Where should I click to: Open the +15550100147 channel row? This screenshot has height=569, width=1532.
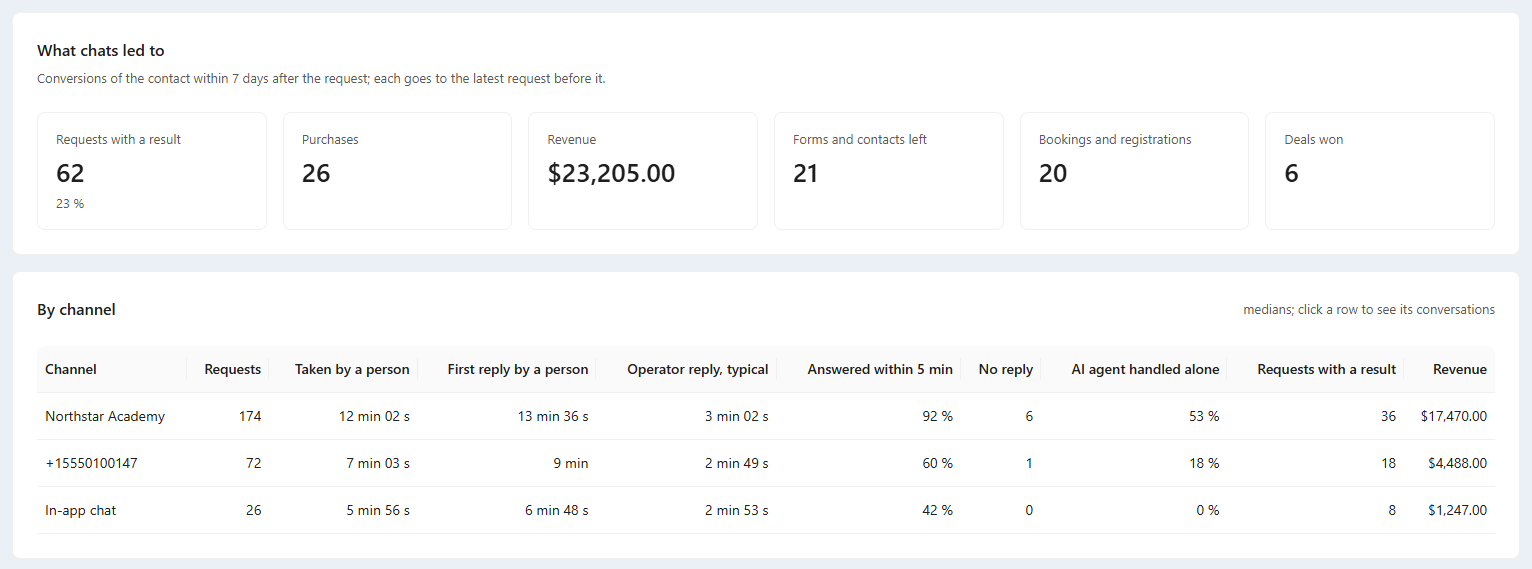click(766, 463)
